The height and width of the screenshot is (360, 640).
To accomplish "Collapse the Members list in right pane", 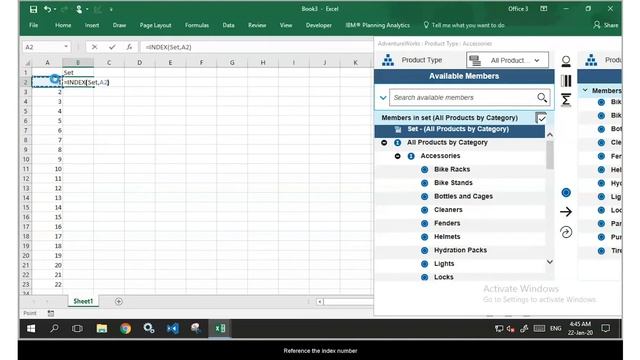I will (585, 90).
